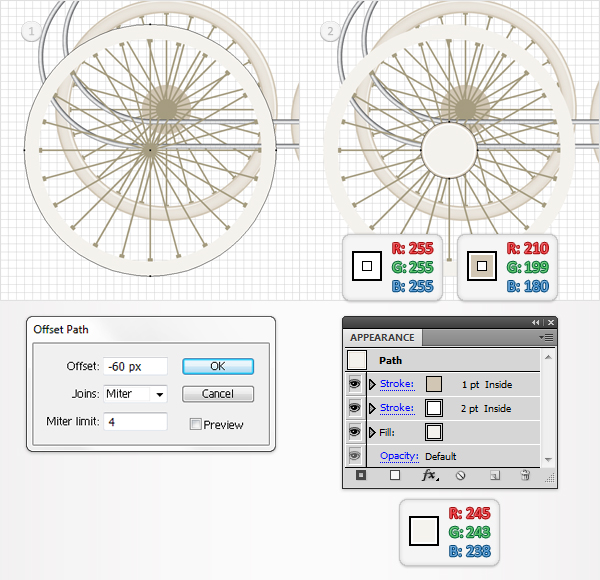Click OK in the Offset Path dialog

[x=218, y=366]
